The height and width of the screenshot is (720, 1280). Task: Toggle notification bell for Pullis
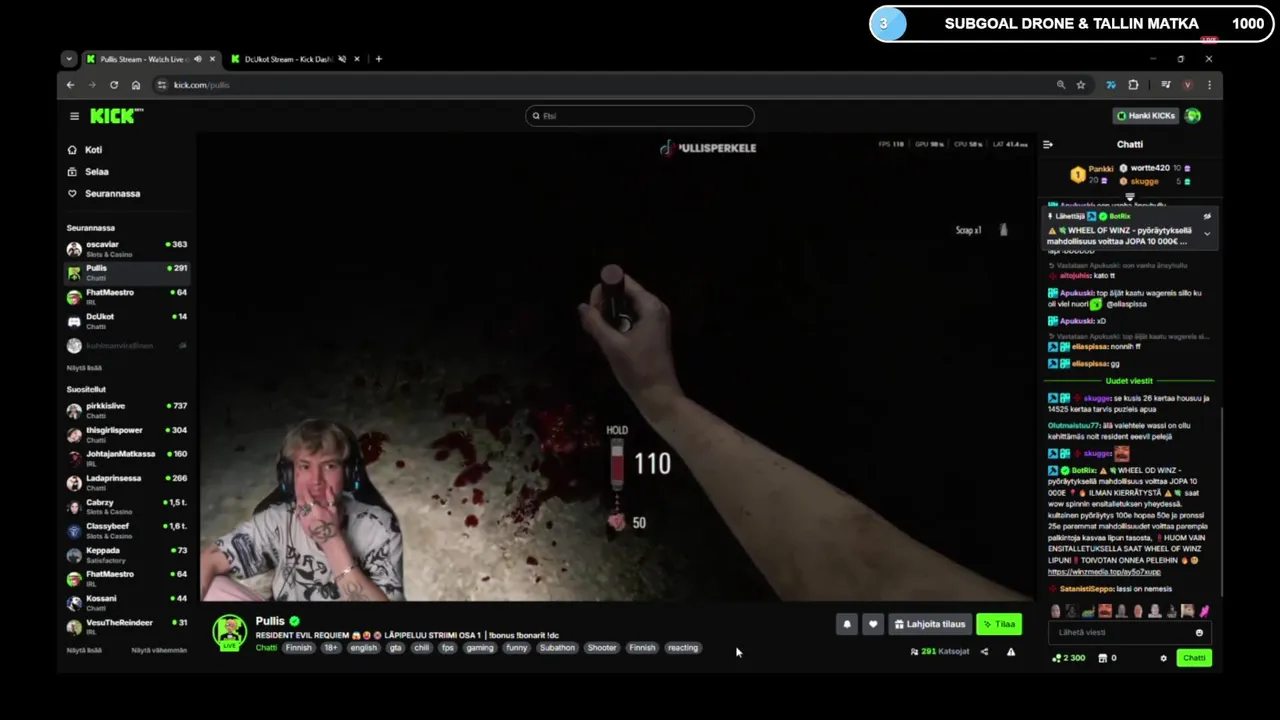click(x=847, y=624)
